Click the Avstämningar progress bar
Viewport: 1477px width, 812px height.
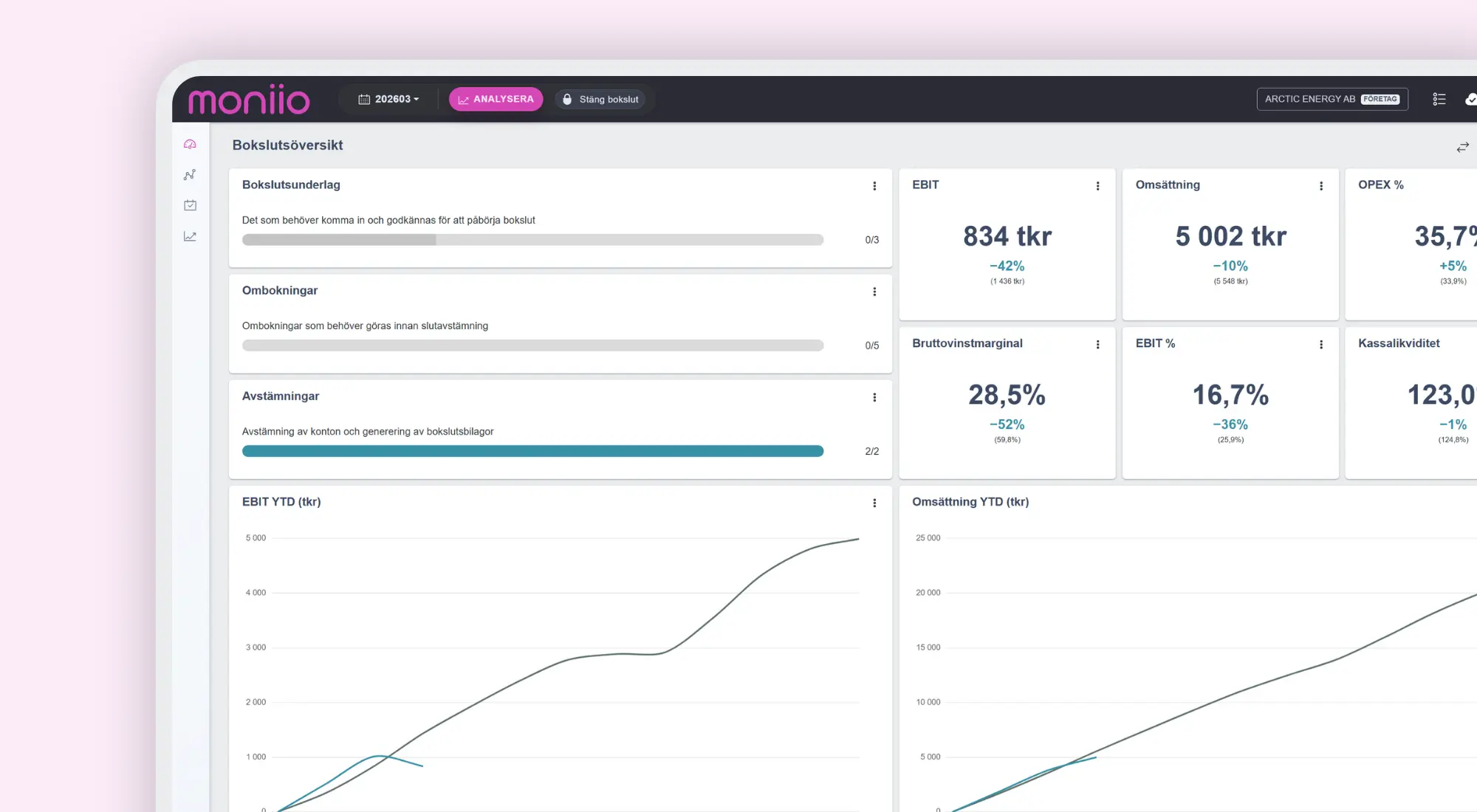point(532,451)
